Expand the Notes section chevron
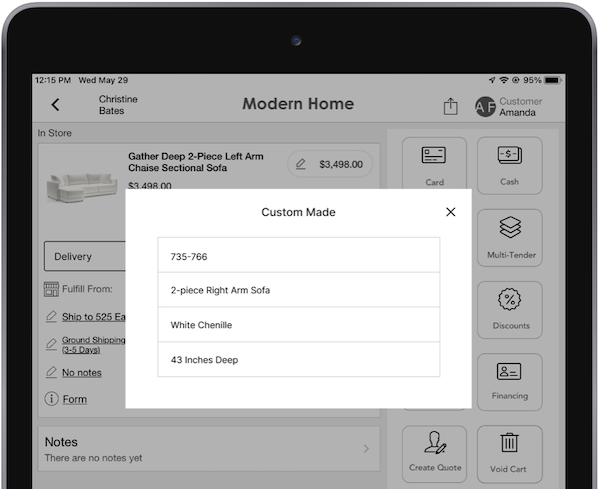Viewport: 600px width, 489px height. point(366,448)
